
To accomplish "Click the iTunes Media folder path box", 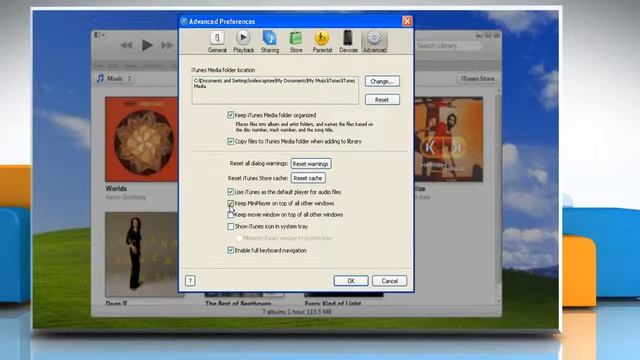I will coord(275,90).
